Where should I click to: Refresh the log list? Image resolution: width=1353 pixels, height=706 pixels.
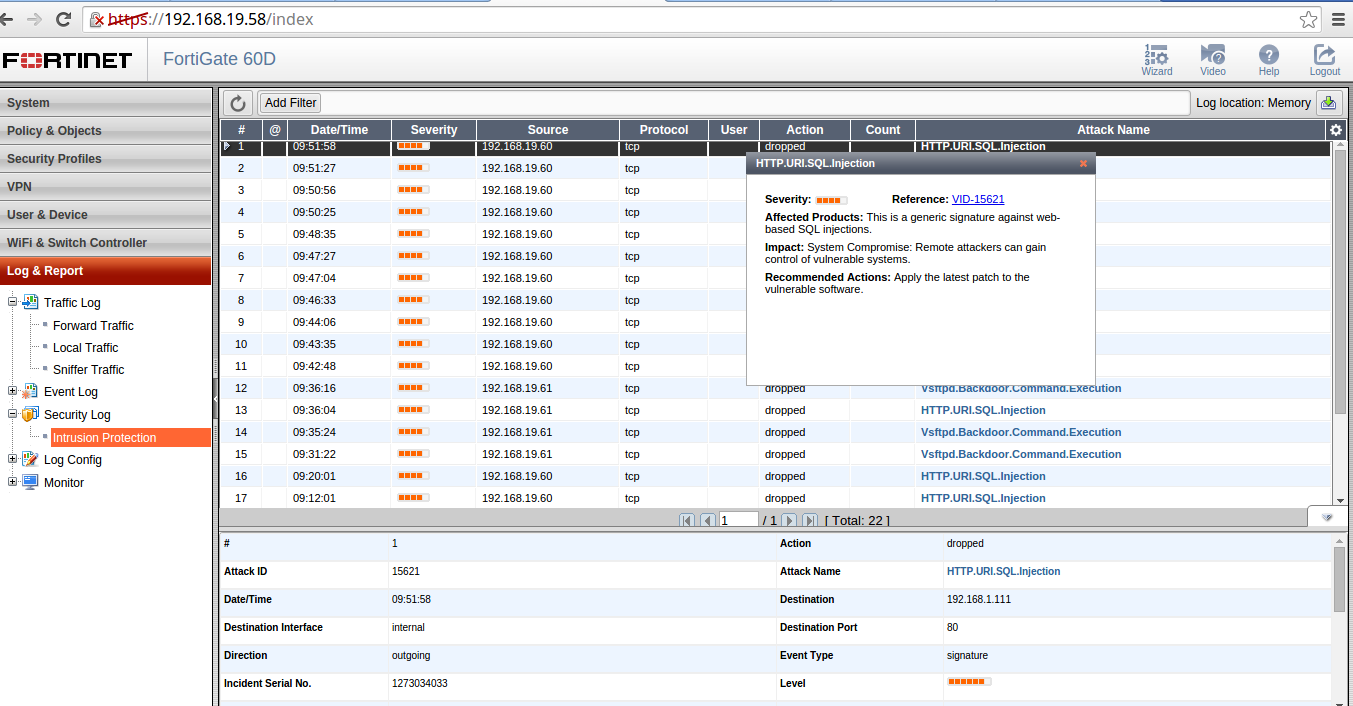[237, 103]
